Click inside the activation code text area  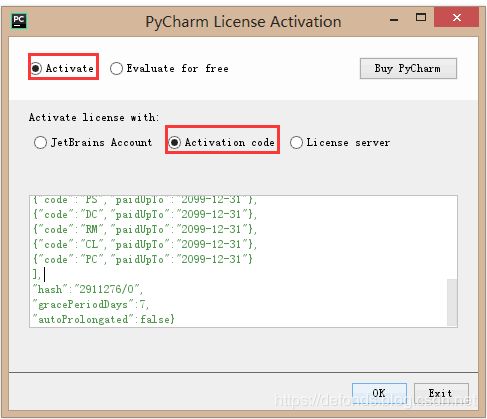[243, 261]
